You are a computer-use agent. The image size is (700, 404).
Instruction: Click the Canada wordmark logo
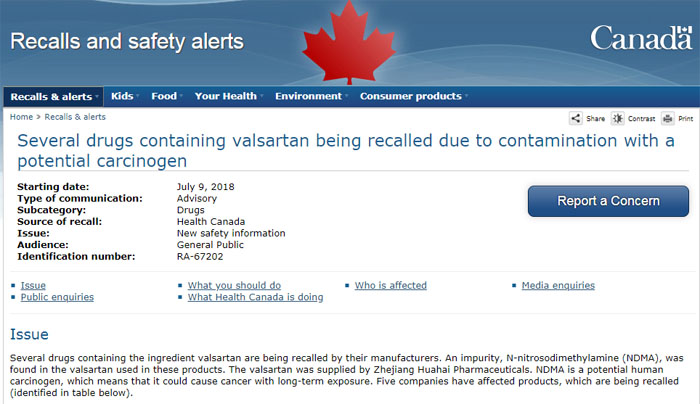point(639,39)
